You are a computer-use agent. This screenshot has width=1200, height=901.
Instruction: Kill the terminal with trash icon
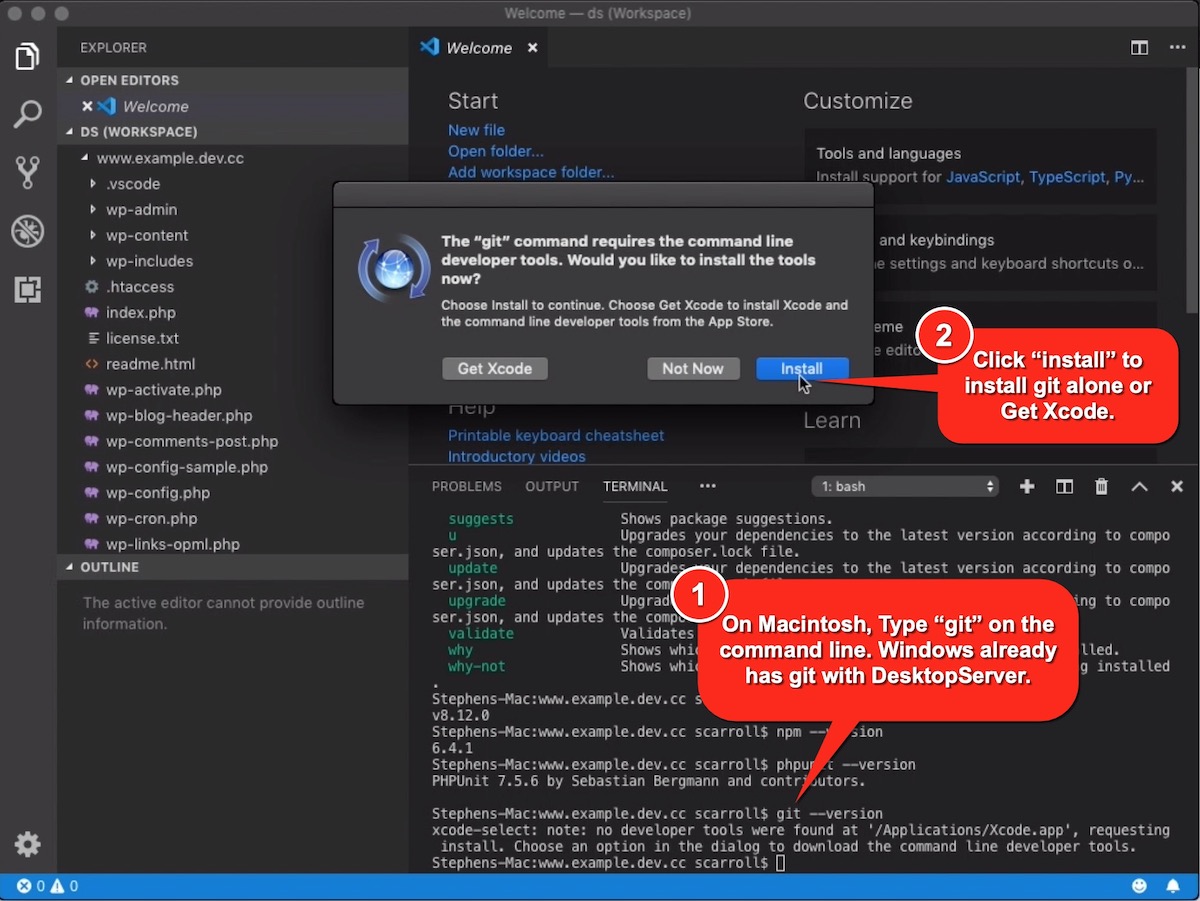pyautogui.click(x=1101, y=486)
